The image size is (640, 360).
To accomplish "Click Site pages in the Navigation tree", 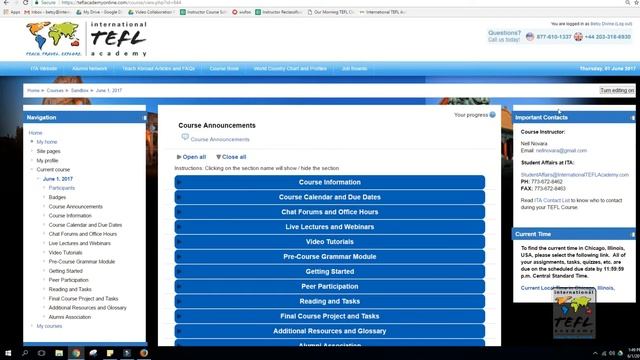I will (49, 151).
